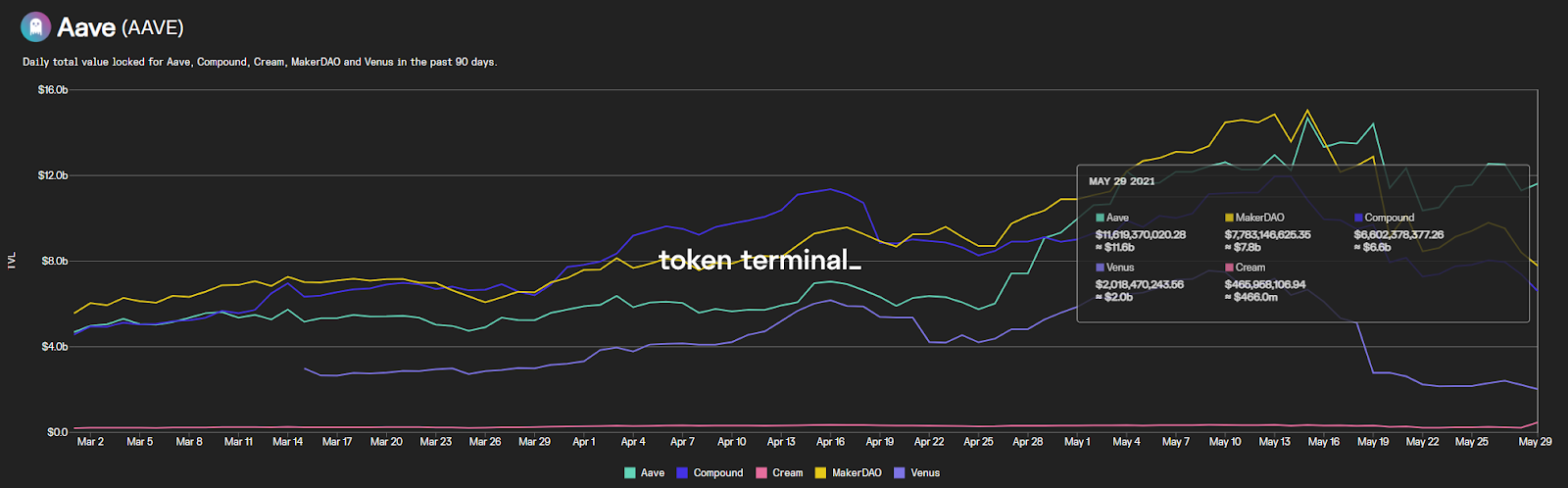Click the Aave teal legend swatch
This screenshot has height=488, width=1568.
(630, 473)
